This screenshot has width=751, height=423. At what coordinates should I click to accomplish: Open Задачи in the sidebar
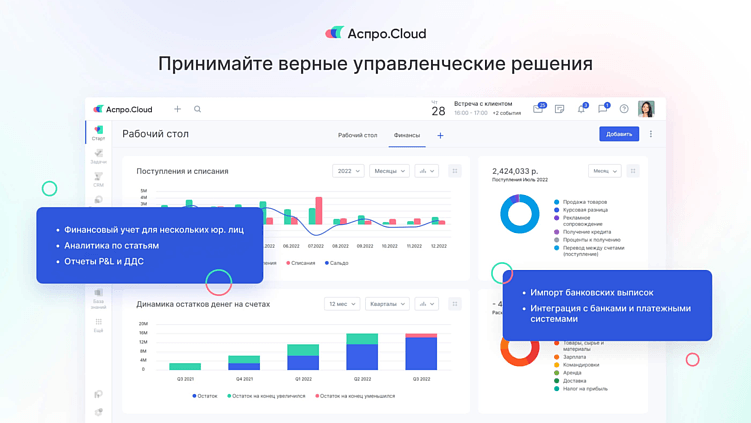click(x=99, y=156)
